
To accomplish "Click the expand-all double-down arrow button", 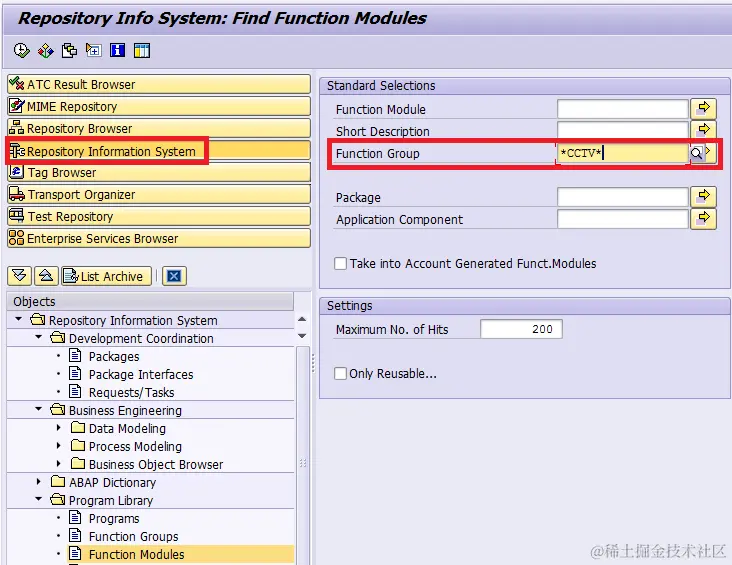I will click(x=20, y=276).
